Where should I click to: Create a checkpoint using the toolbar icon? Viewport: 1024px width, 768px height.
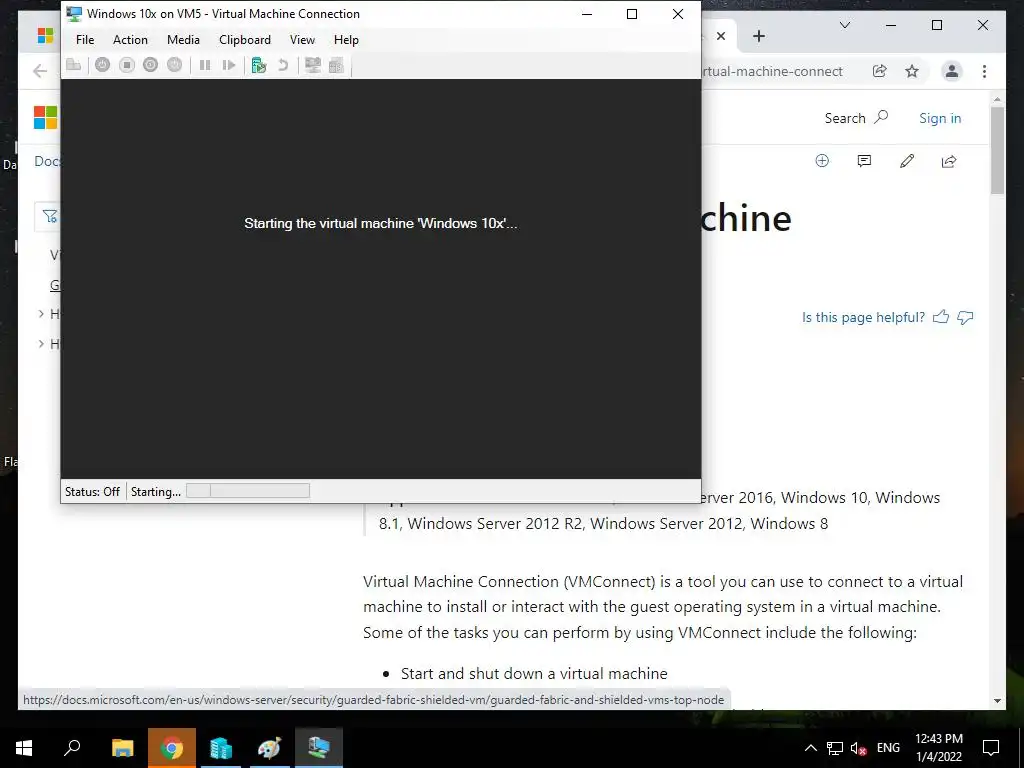point(259,65)
